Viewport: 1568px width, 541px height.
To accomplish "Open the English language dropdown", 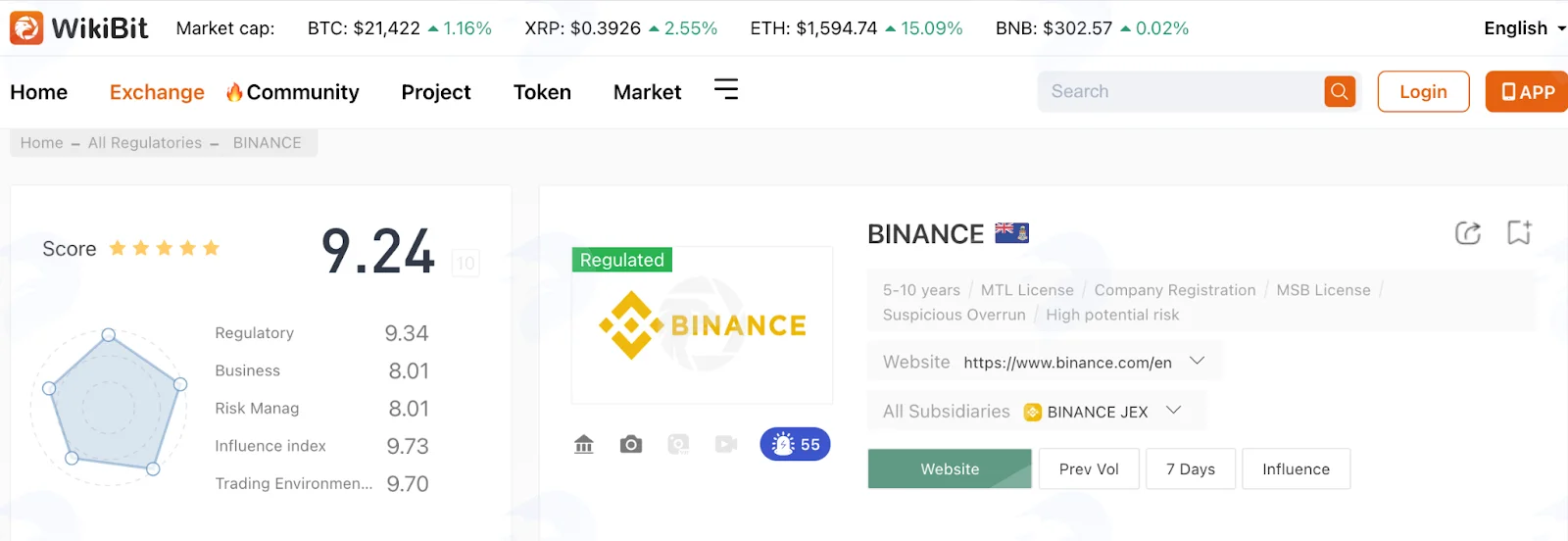I will pos(1524,28).
